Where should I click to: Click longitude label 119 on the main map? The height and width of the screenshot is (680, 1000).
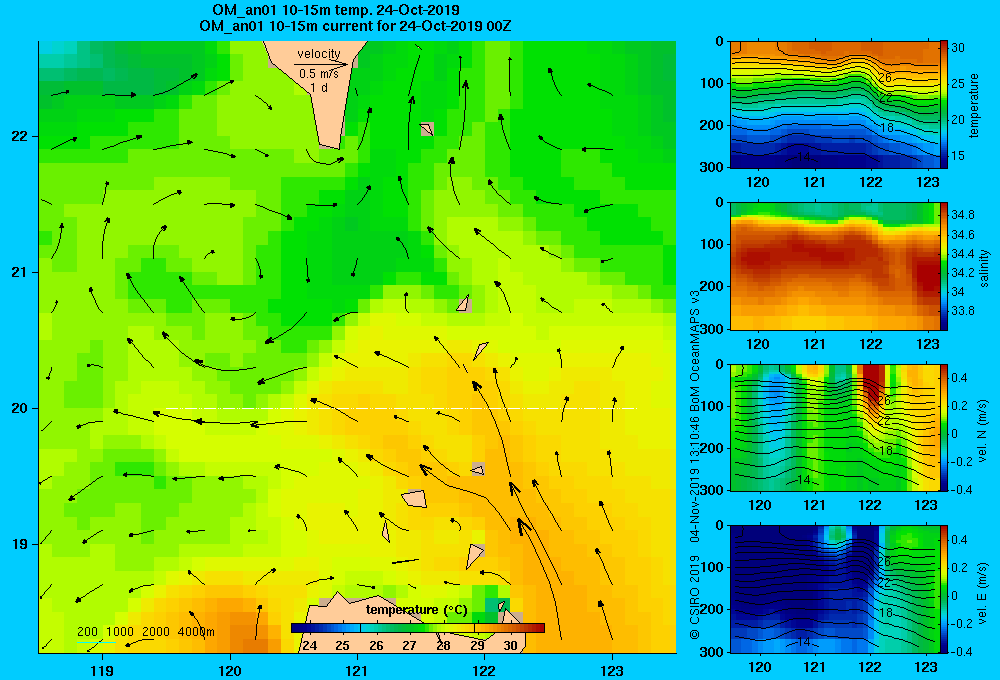point(102,670)
